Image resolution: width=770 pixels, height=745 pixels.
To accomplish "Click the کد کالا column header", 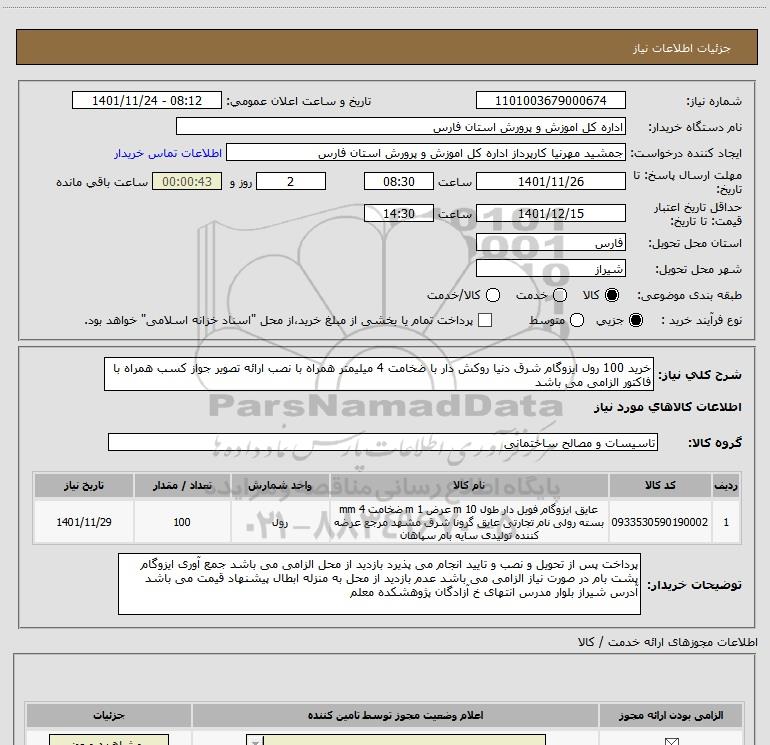I will click(660, 485).
